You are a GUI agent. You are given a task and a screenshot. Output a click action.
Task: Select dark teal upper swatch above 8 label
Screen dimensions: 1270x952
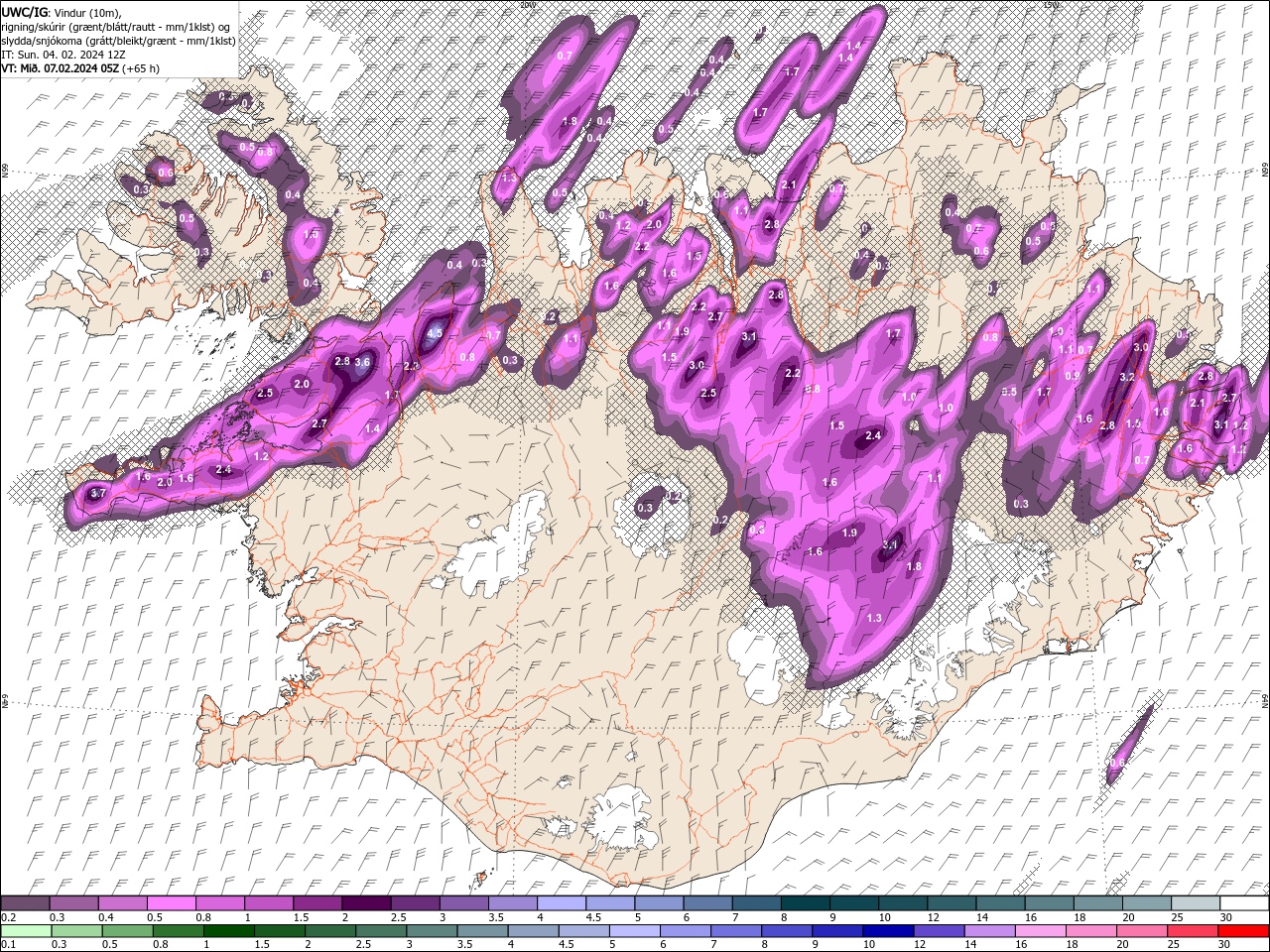click(806, 902)
